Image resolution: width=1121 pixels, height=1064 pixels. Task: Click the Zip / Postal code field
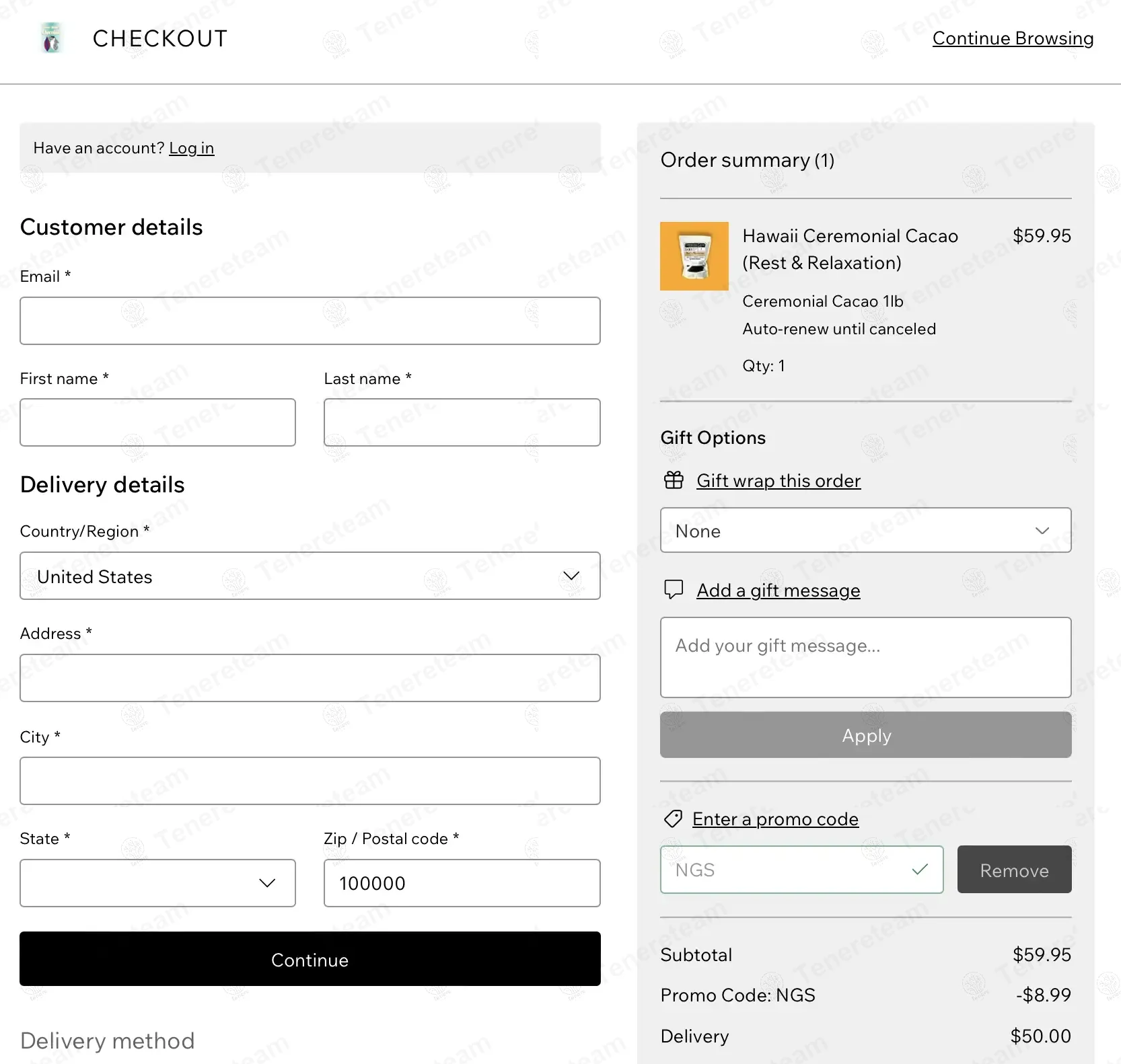pyautogui.click(x=462, y=883)
